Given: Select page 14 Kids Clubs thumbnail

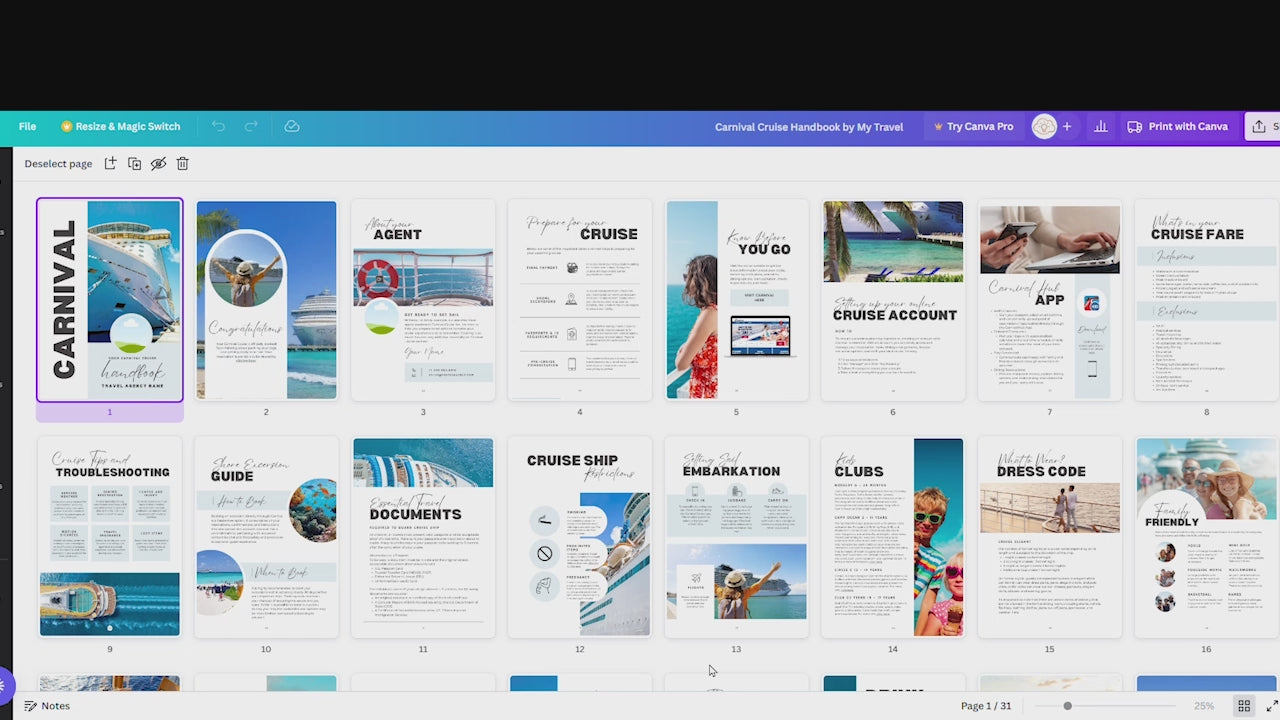Looking at the screenshot, I should pyautogui.click(x=893, y=537).
